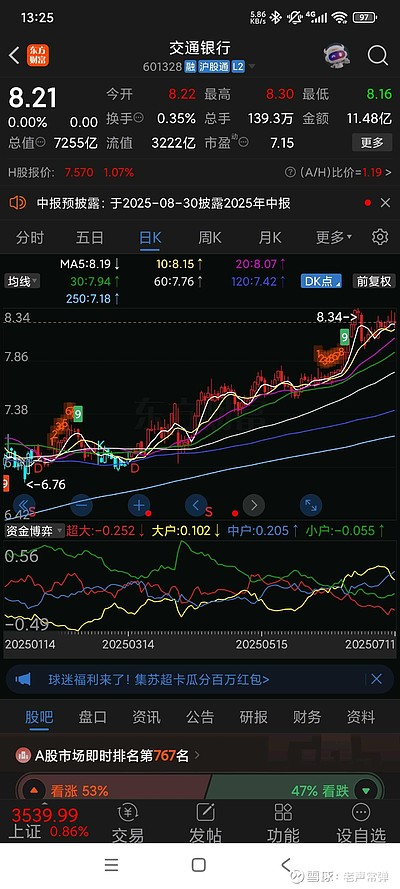Tap the Android home button

point(198,865)
